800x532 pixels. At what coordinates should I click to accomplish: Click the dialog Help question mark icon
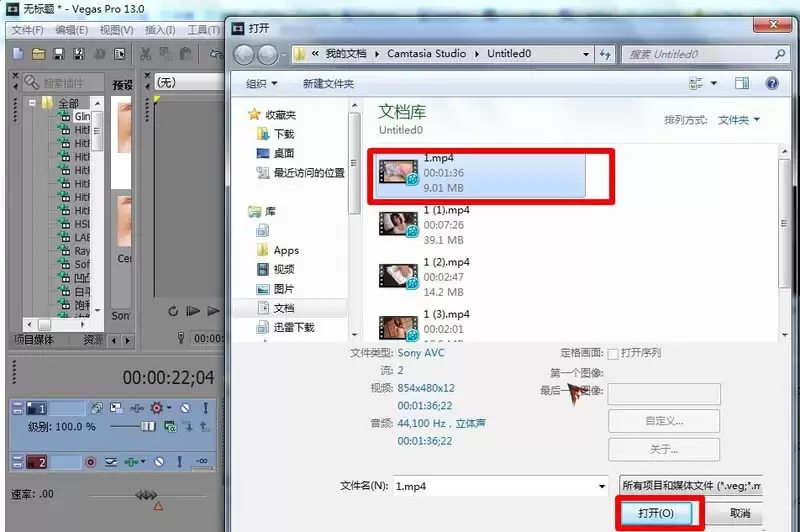(772, 83)
